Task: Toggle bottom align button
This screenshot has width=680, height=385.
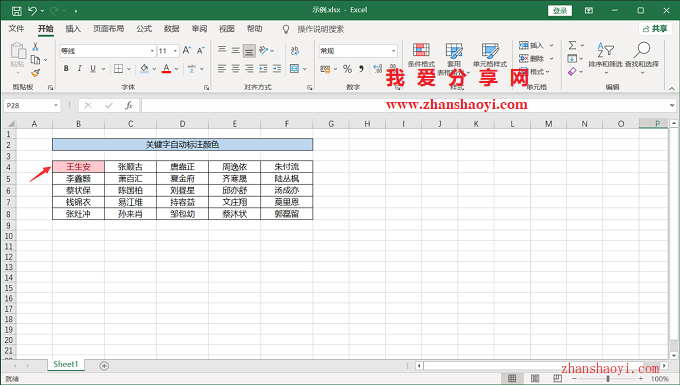Action: [249, 51]
